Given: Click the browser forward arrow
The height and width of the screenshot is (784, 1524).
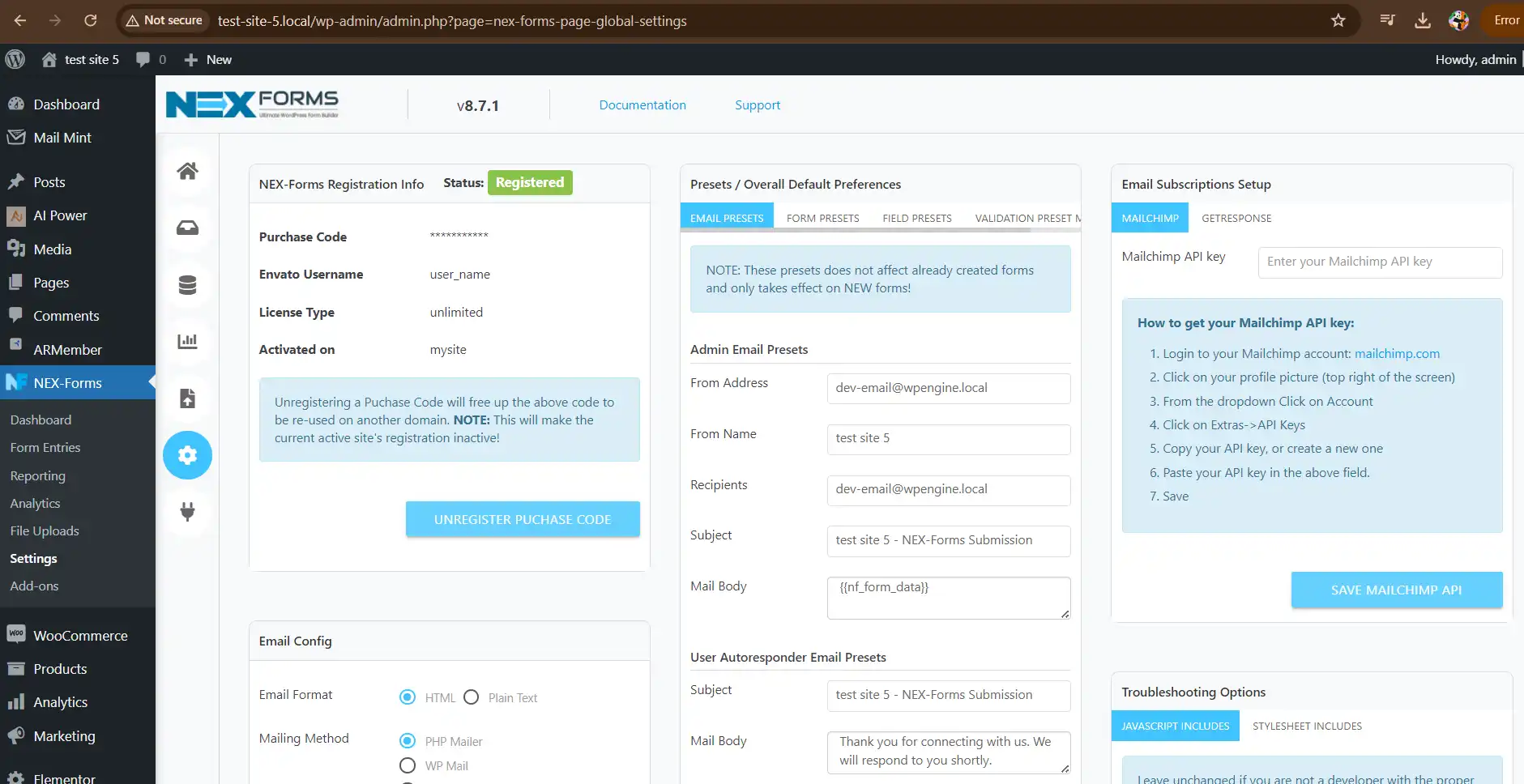Looking at the screenshot, I should (x=55, y=20).
